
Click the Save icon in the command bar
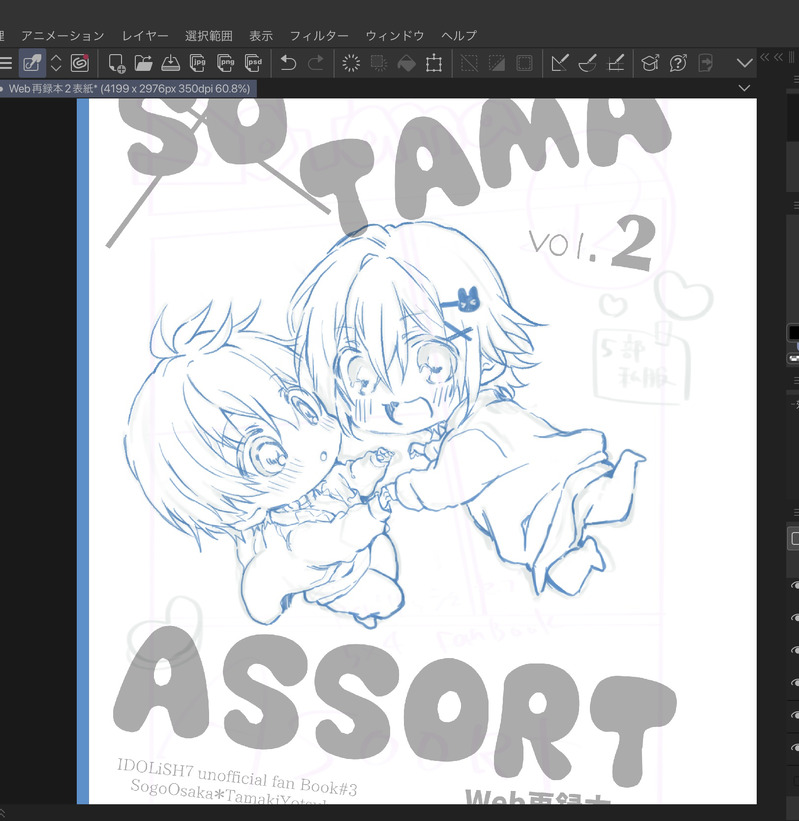[170, 63]
